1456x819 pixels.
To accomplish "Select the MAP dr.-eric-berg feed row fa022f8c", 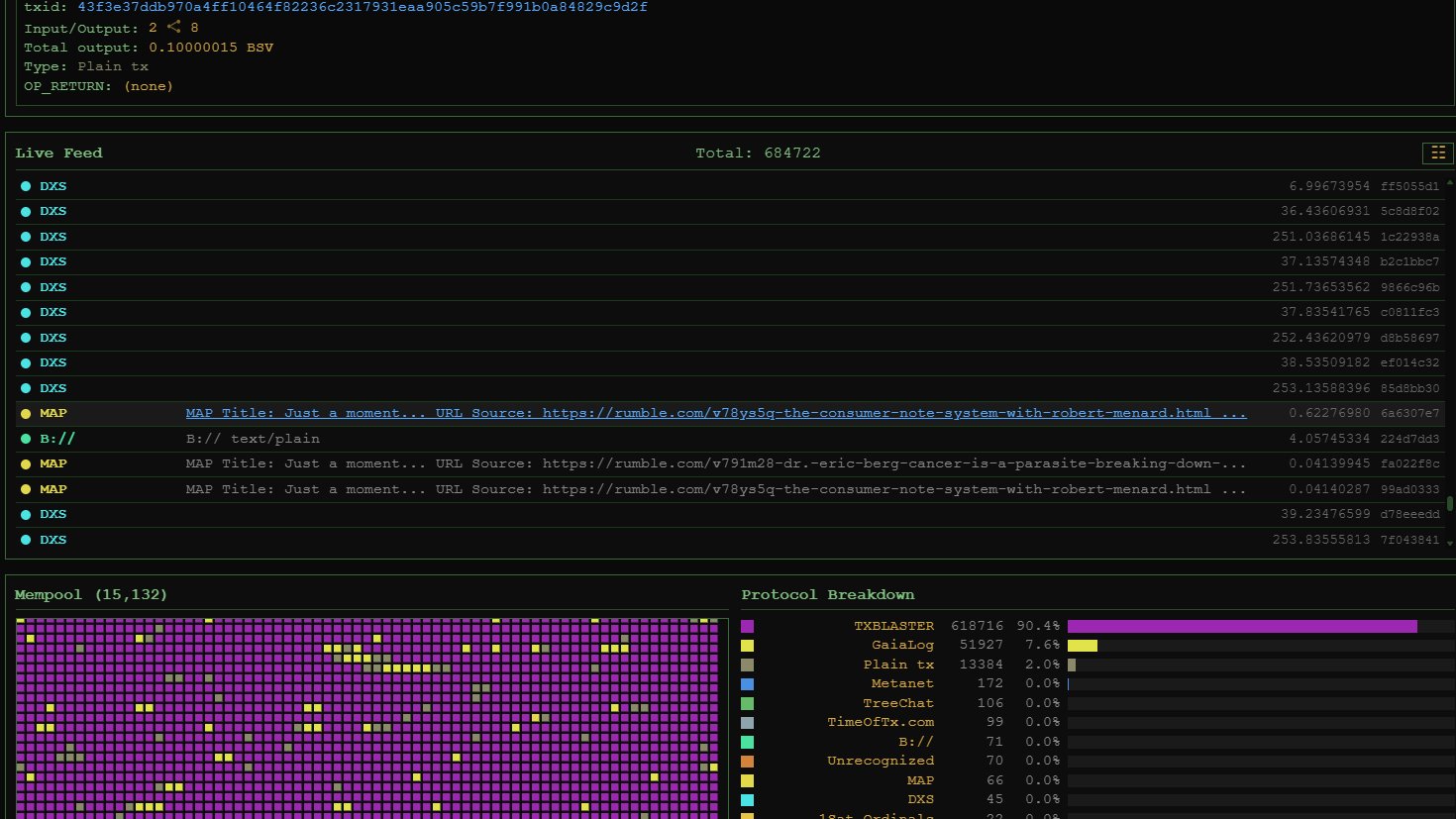I will tap(730, 463).
